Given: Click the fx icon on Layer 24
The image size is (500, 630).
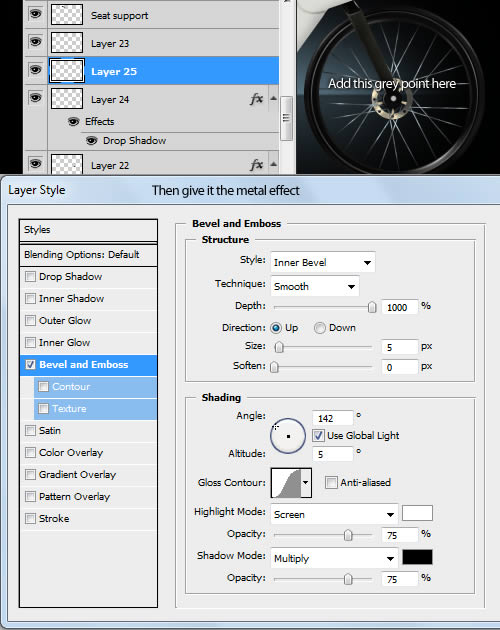Looking at the screenshot, I should [256, 99].
